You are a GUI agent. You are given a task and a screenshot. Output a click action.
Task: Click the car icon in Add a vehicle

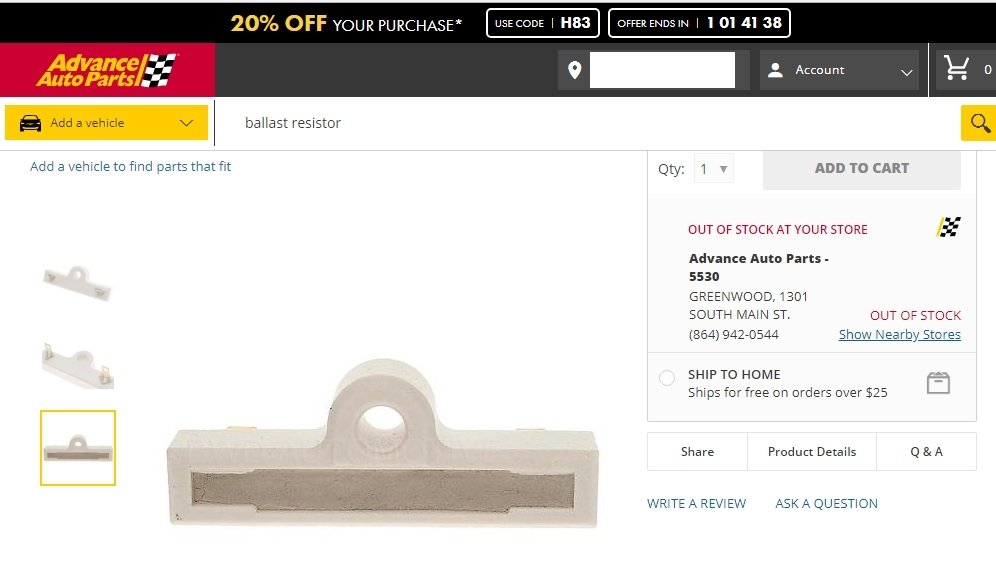pos(31,123)
